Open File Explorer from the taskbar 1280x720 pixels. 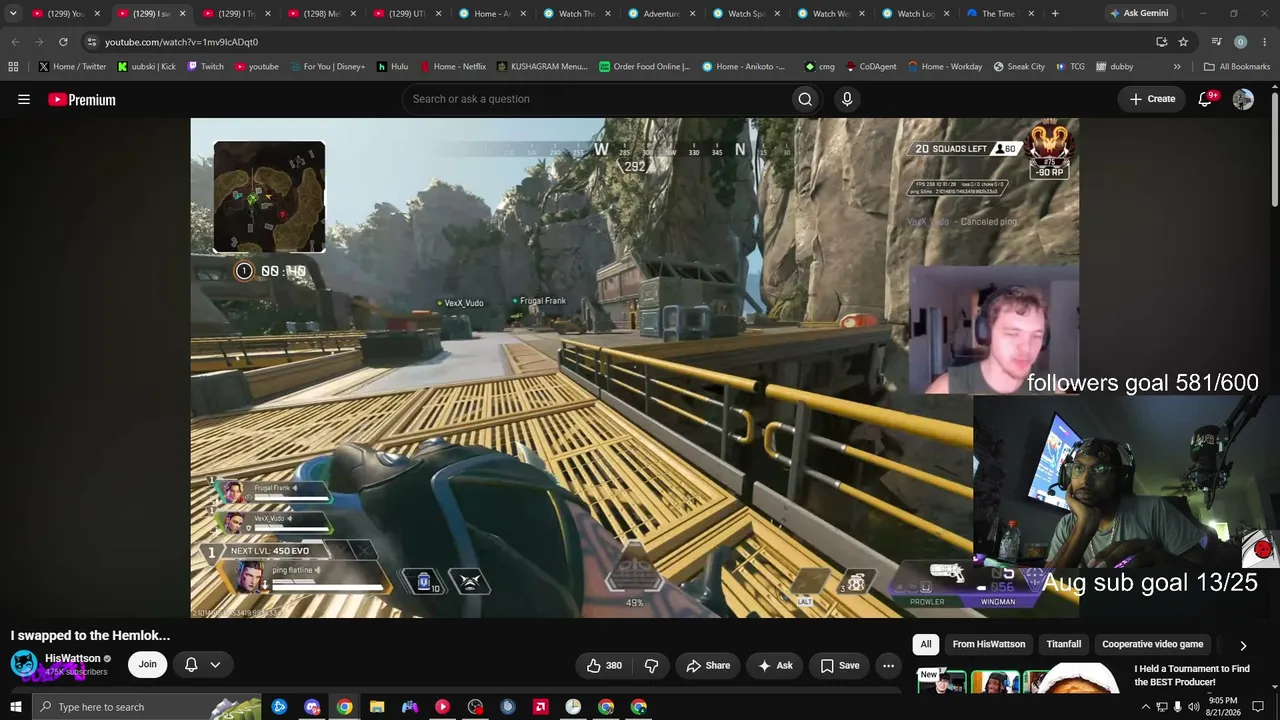(377, 707)
